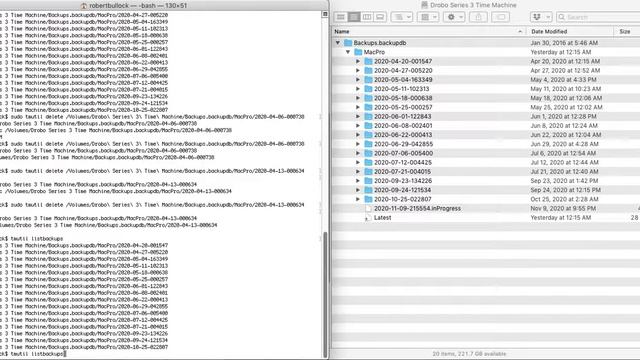Select the Latest alias name
This screenshot has width=640, height=360.
(382, 218)
